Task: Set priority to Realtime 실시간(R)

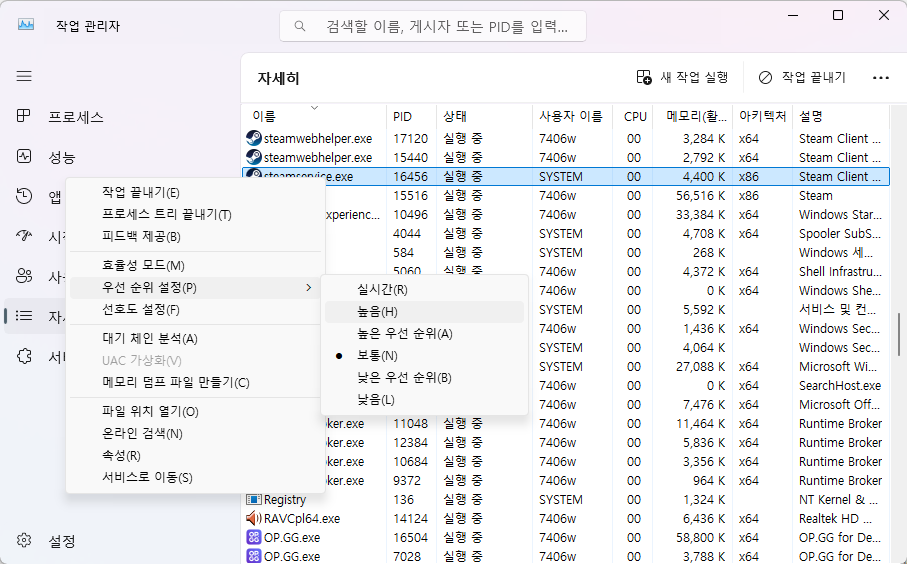Action: [425, 290]
